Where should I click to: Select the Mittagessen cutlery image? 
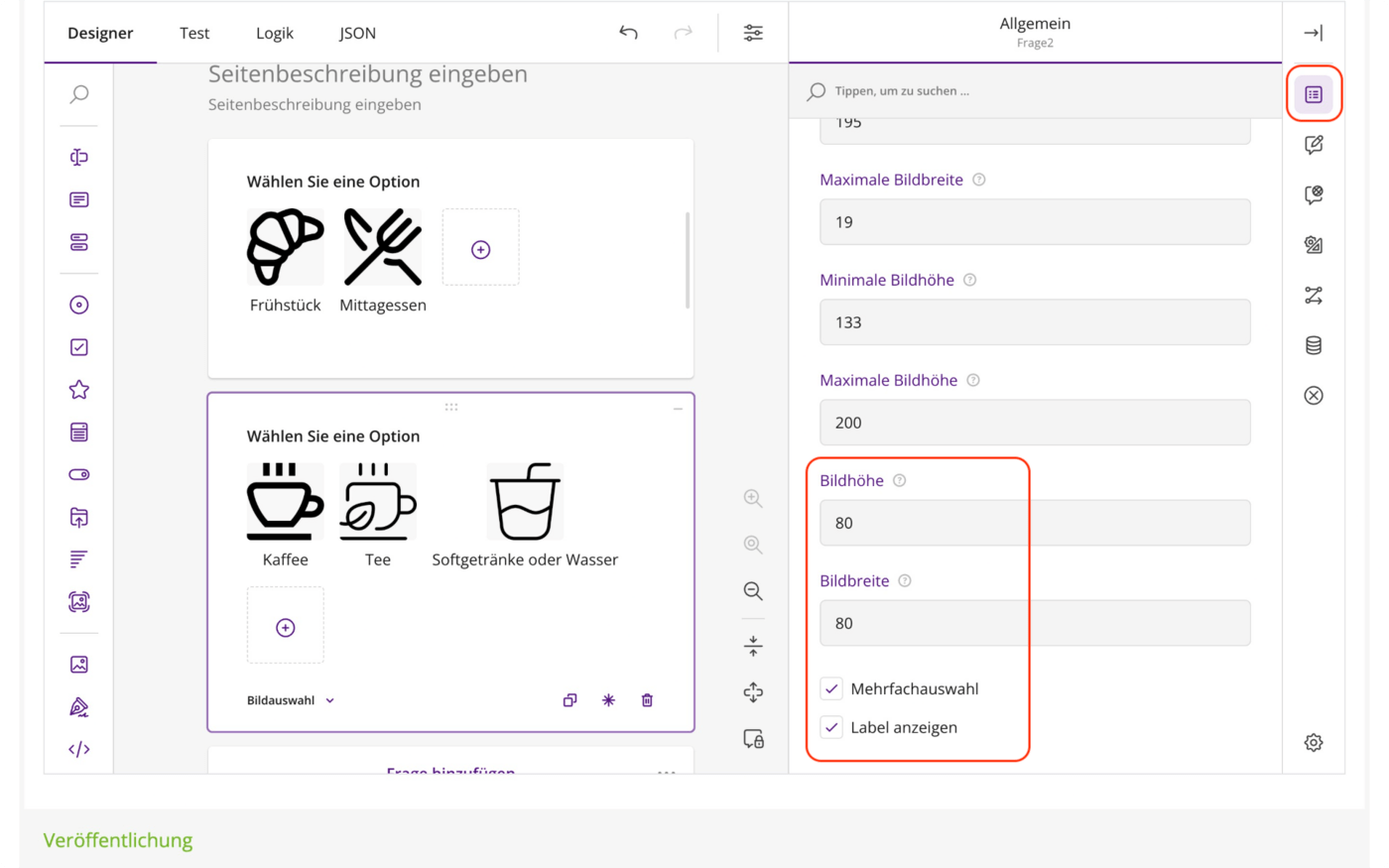coord(382,247)
